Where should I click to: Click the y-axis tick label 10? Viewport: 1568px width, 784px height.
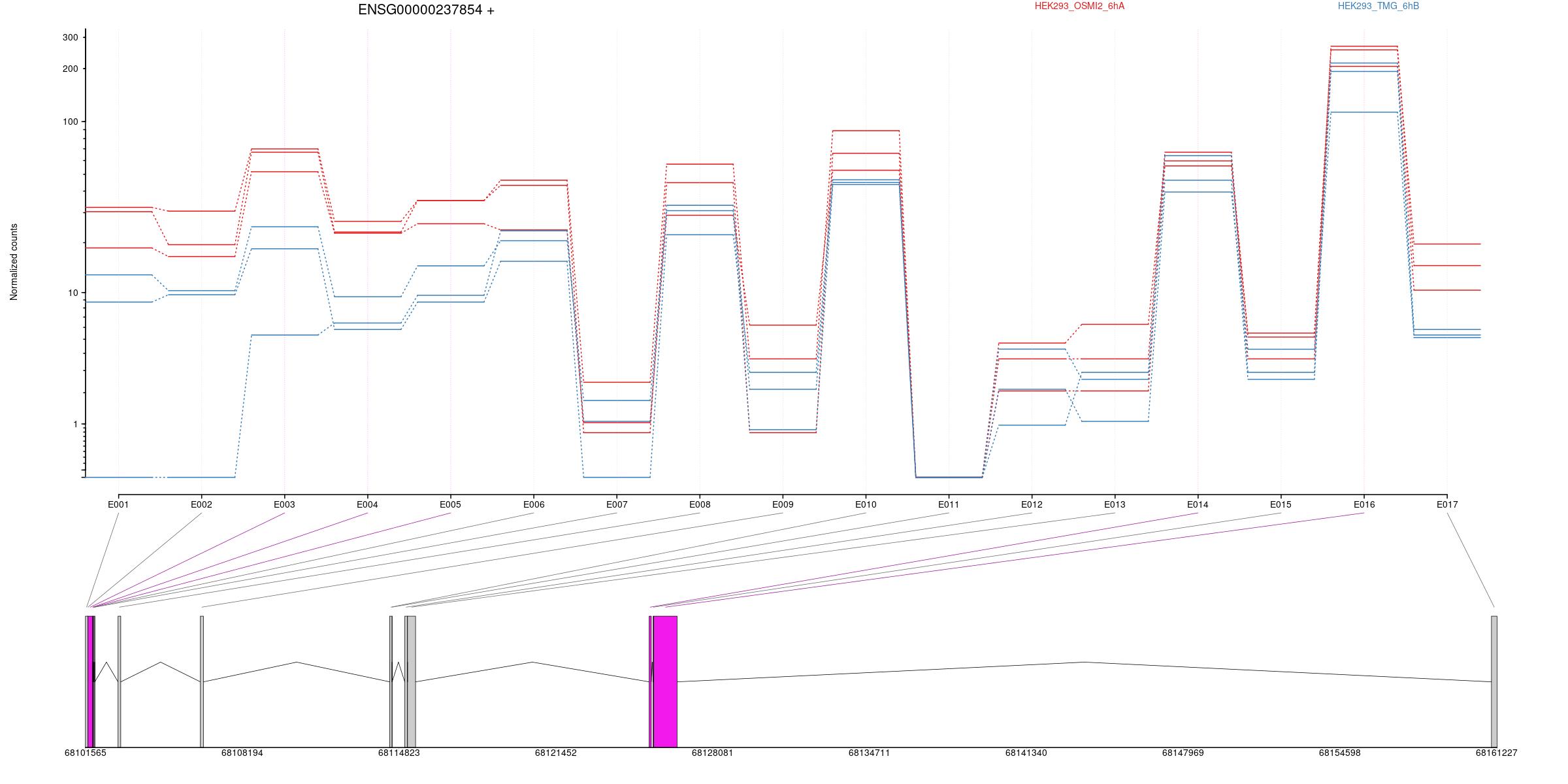tap(73, 293)
